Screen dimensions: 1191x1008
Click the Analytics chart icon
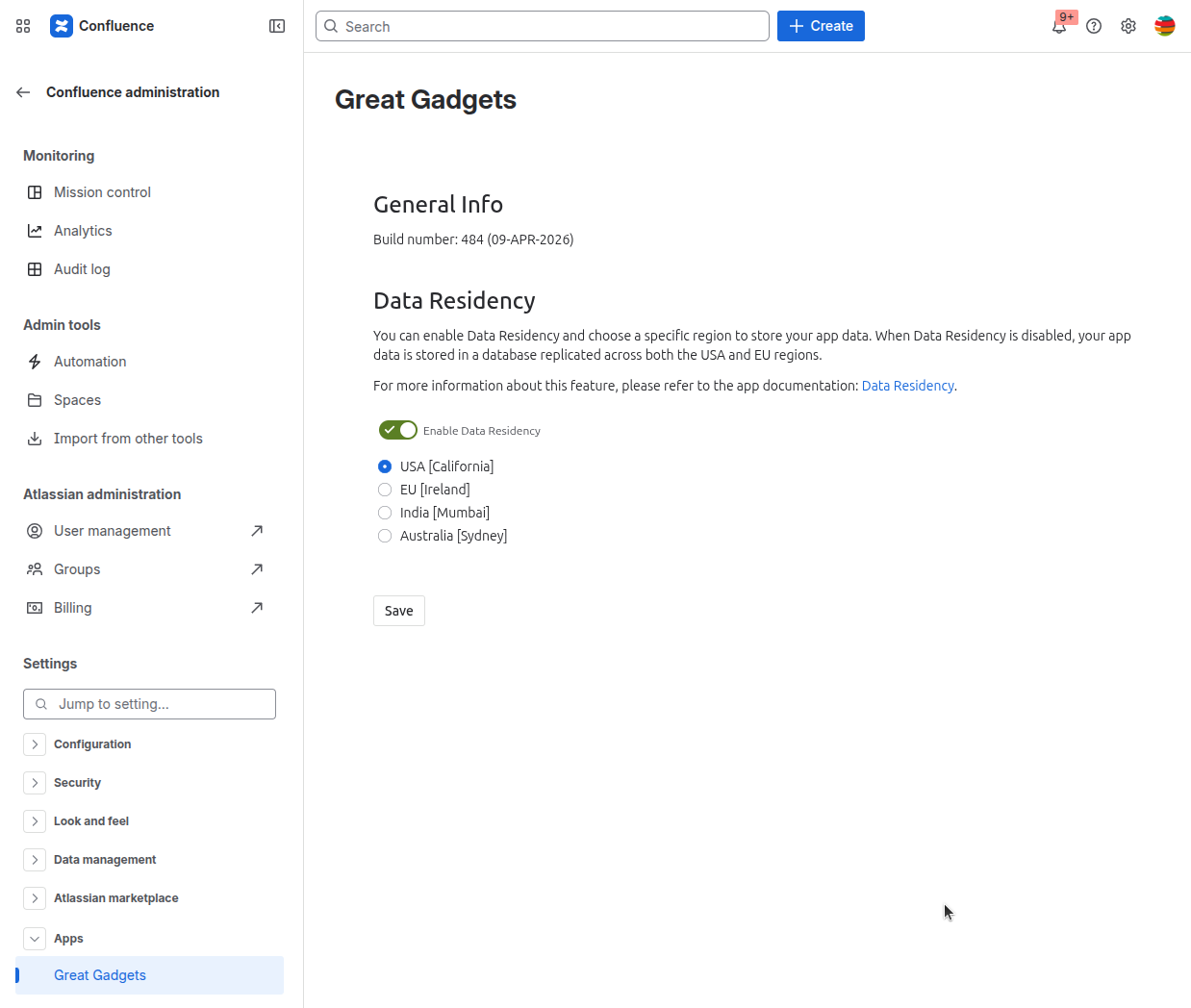click(x=35, y=231)
